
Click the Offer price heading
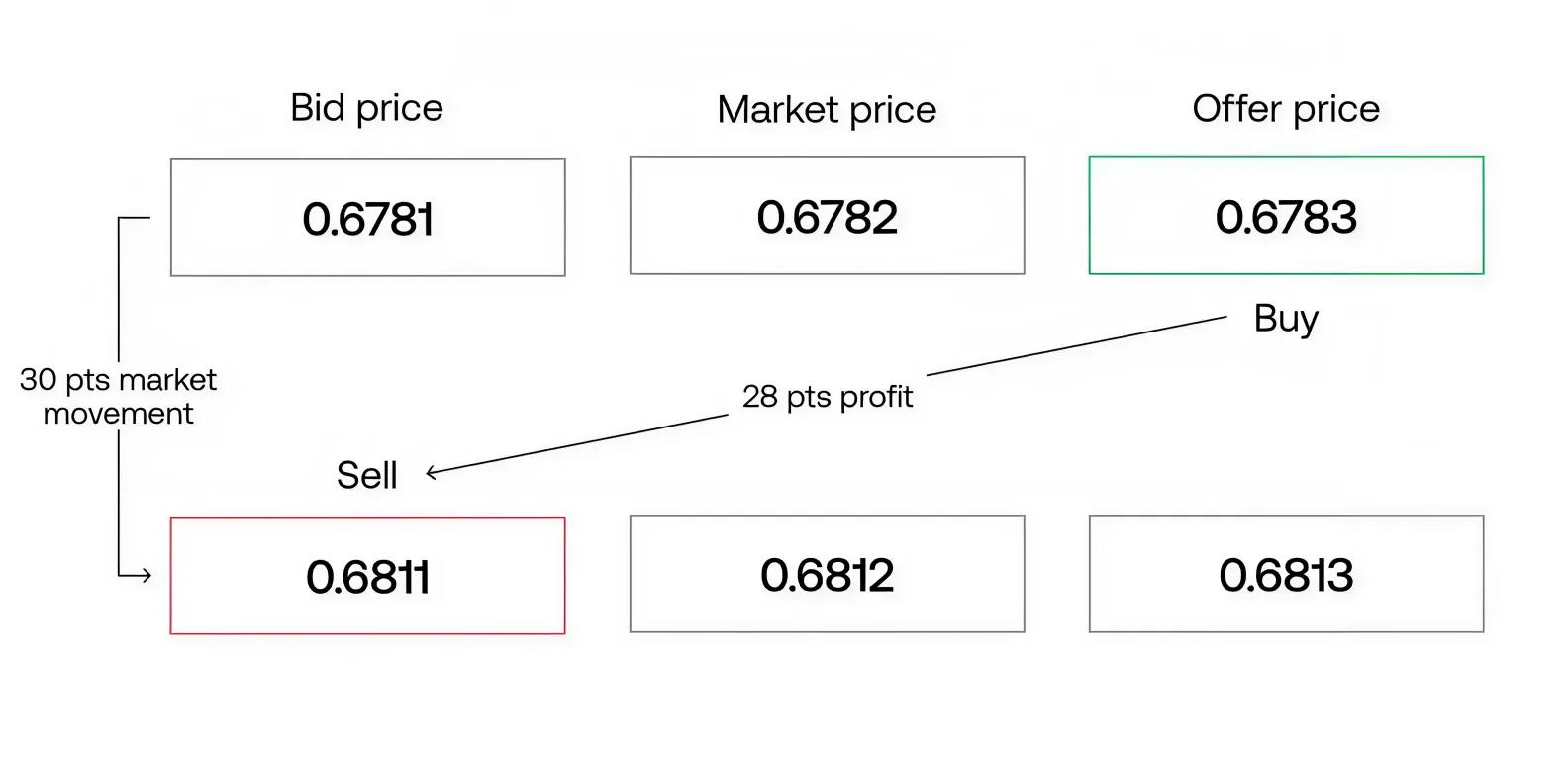(x=1286, y=109)
